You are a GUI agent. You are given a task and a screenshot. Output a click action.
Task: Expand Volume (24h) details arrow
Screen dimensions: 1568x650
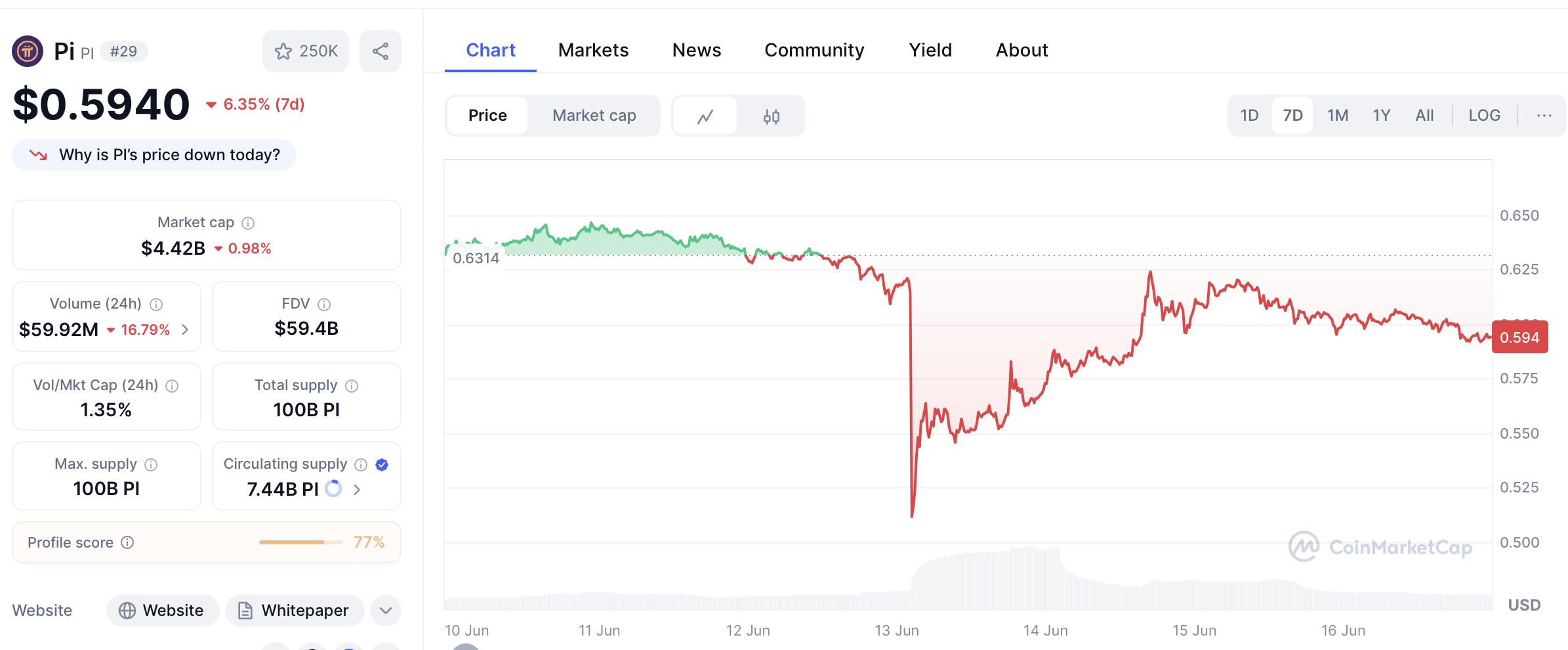click(186, 330)
